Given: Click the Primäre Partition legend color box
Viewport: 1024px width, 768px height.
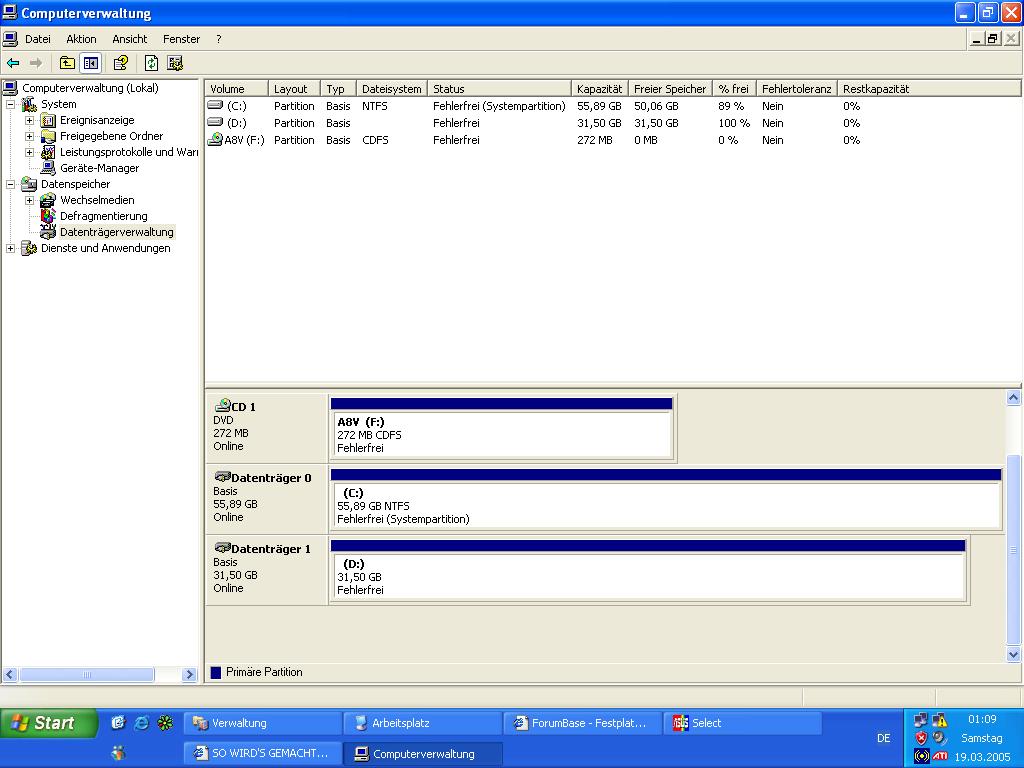Looking at the screenshot, I should 216,672.
